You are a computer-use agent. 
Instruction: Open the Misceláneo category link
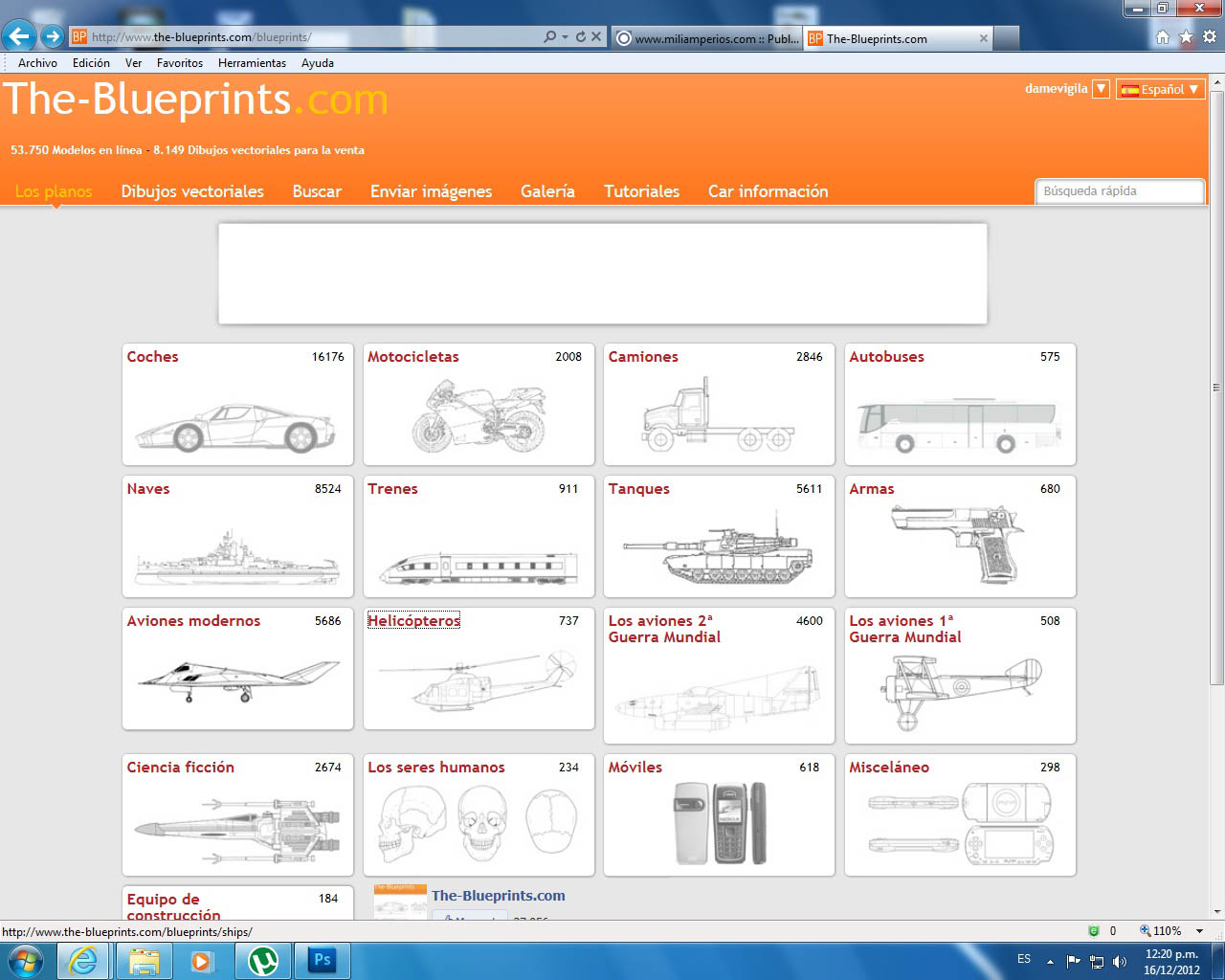(x=889, y=768)
